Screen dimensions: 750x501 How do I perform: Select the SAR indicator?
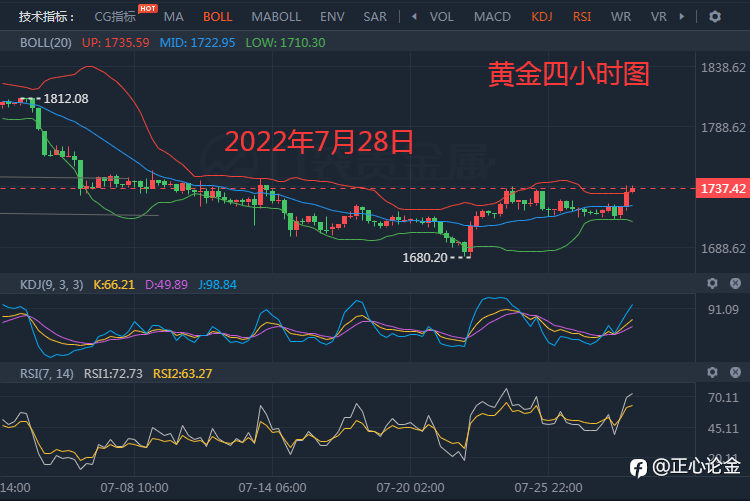click(375, 17)
